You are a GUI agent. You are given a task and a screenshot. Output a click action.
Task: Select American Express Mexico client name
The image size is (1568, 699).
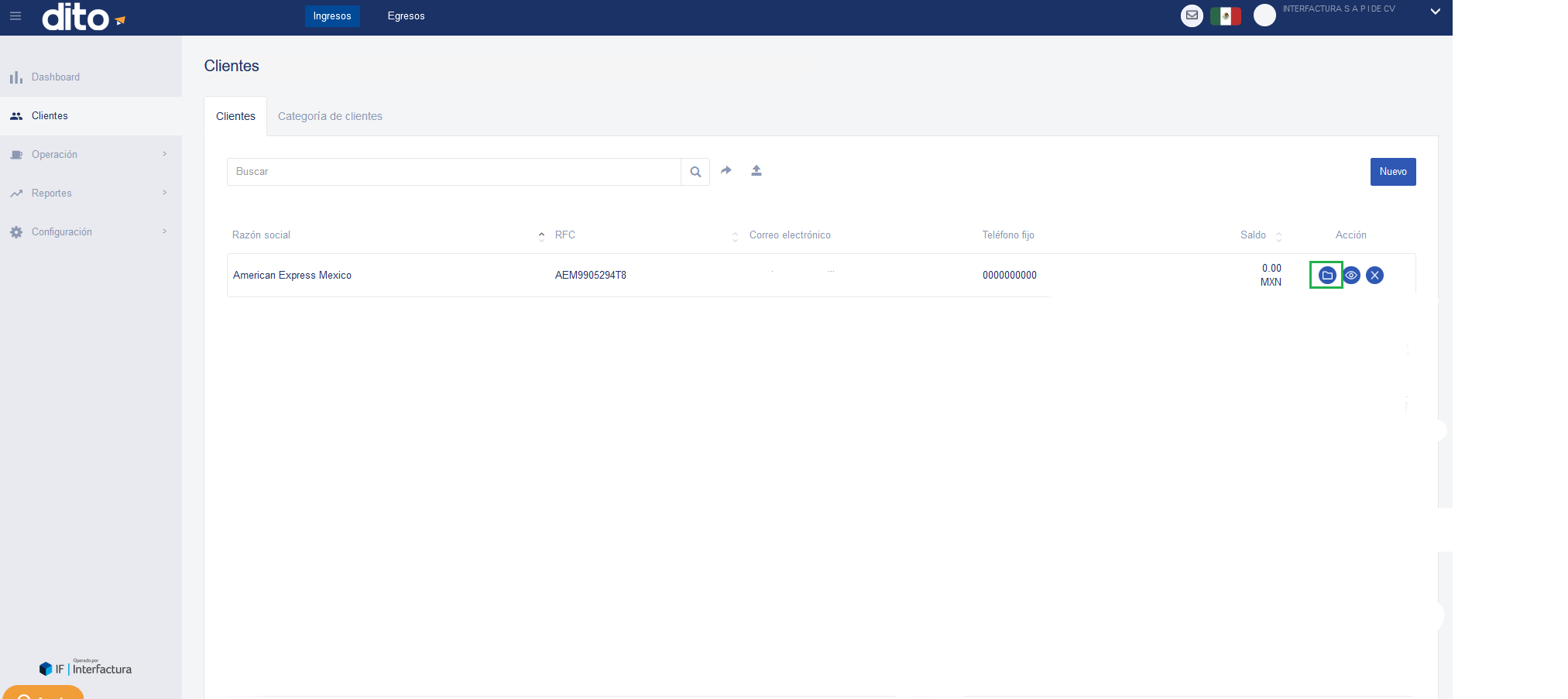coord(292,276)
